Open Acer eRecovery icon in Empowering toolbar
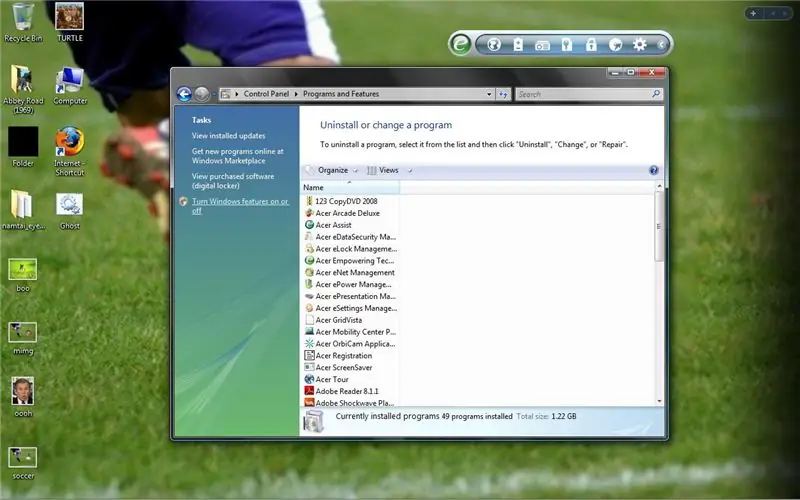800x500 pixels. pyautogui.click(x=616, y=45)
